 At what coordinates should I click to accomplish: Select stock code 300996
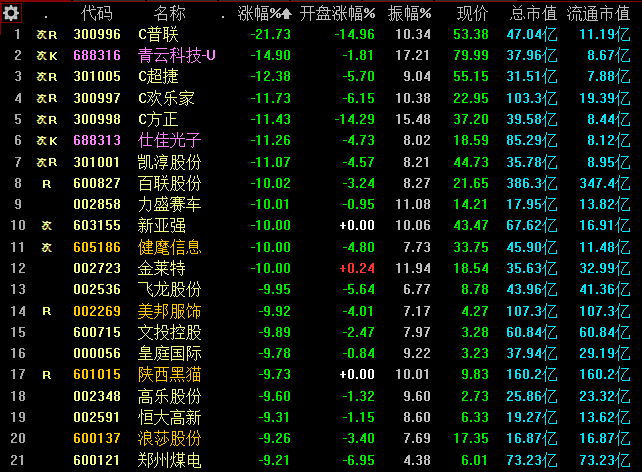97,34
